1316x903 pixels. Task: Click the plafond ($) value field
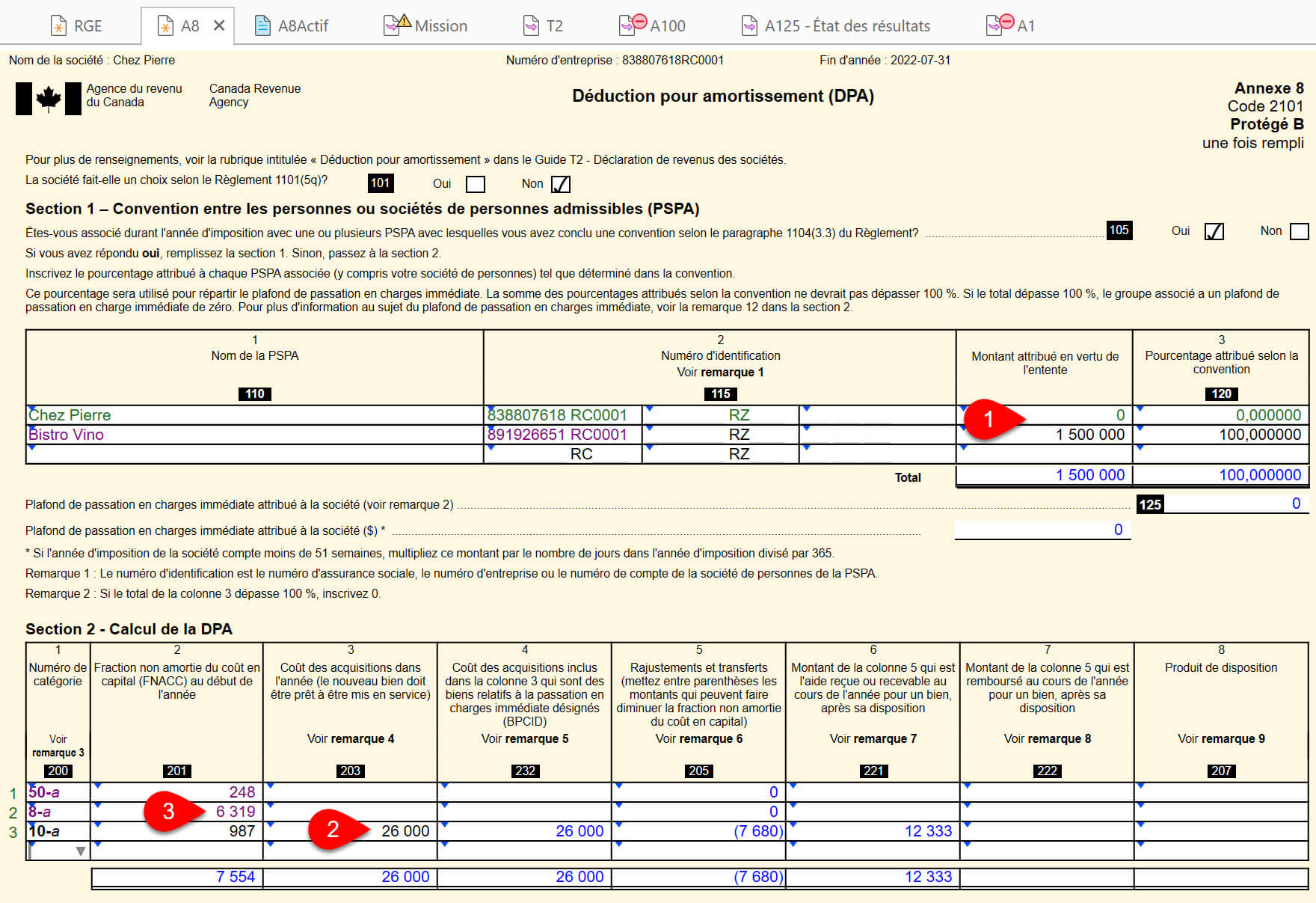tap(1042, 530)
